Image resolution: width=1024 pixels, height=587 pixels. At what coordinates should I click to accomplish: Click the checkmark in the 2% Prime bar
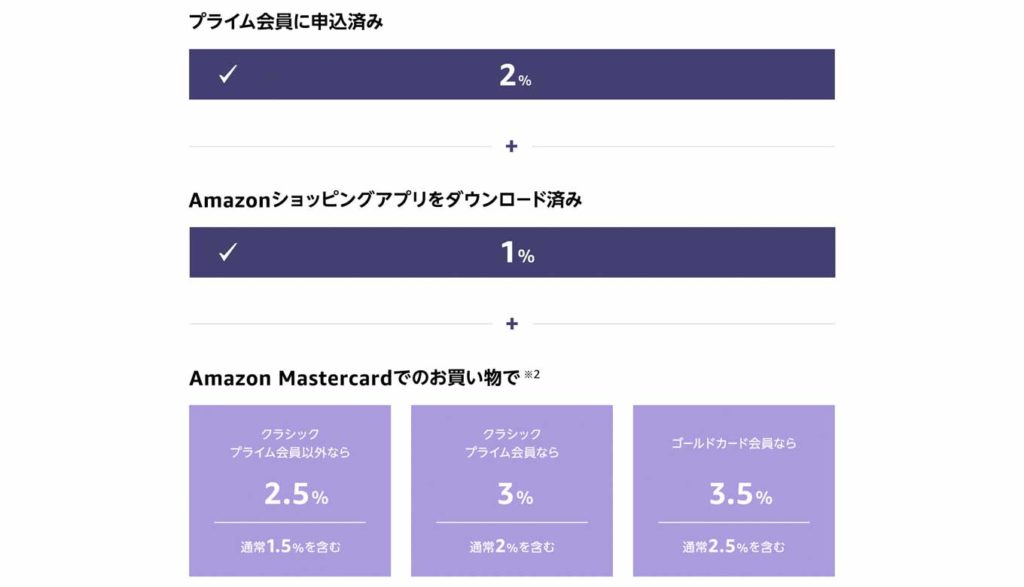pos(228,74)
